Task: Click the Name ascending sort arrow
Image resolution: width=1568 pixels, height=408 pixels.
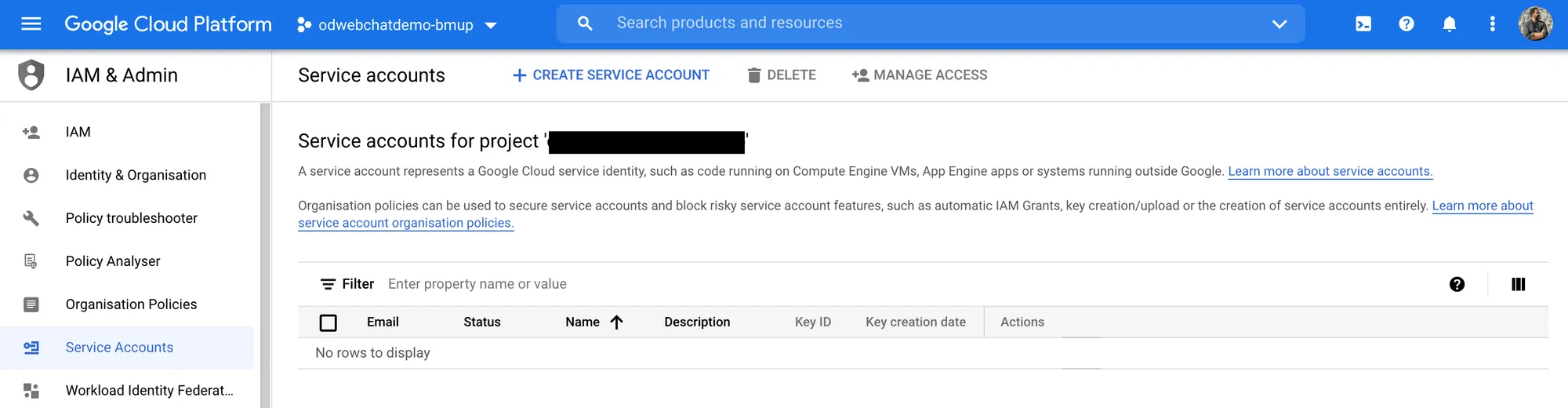Action: 617,322
